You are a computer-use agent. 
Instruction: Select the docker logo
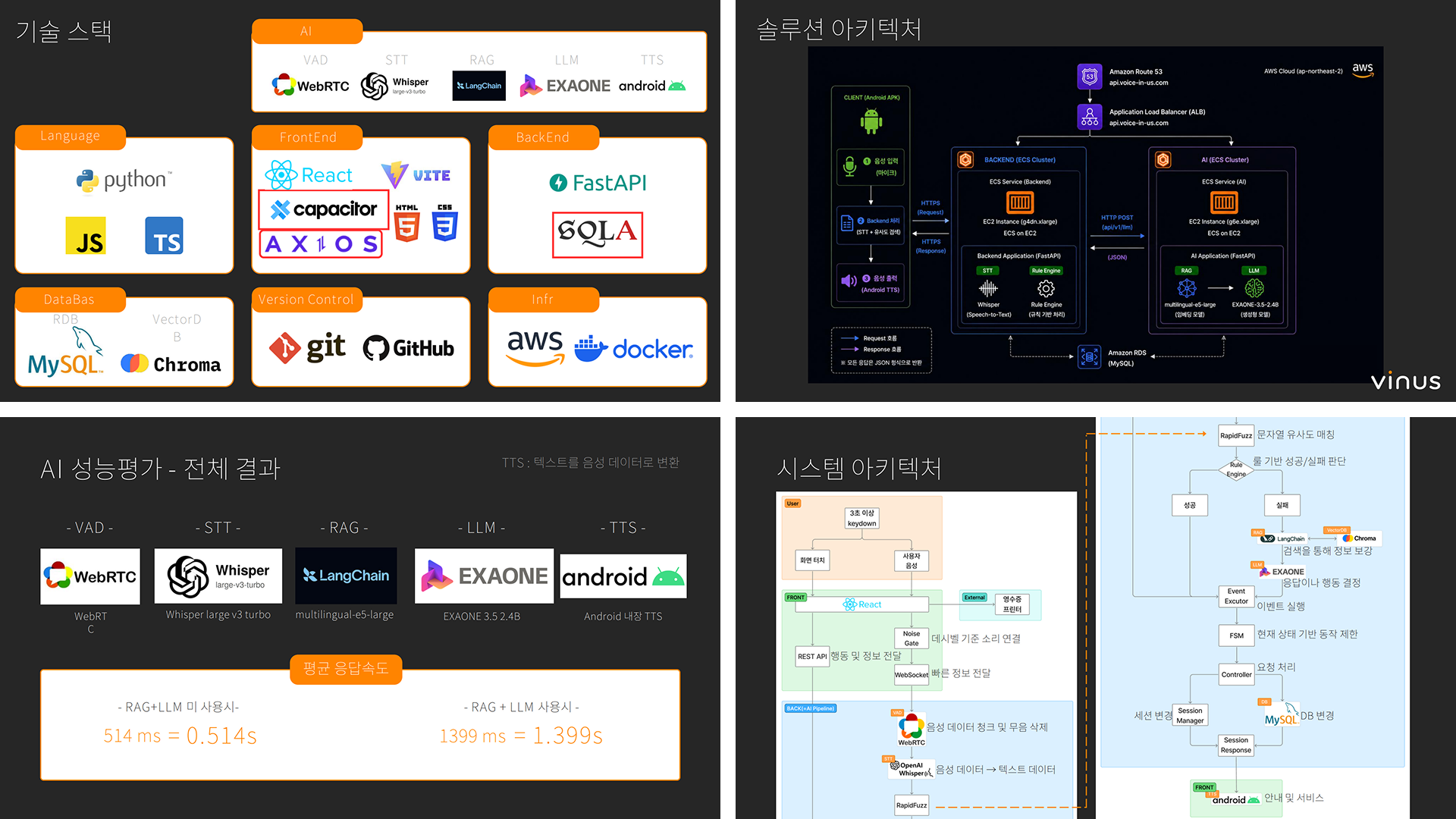(634, 349)
